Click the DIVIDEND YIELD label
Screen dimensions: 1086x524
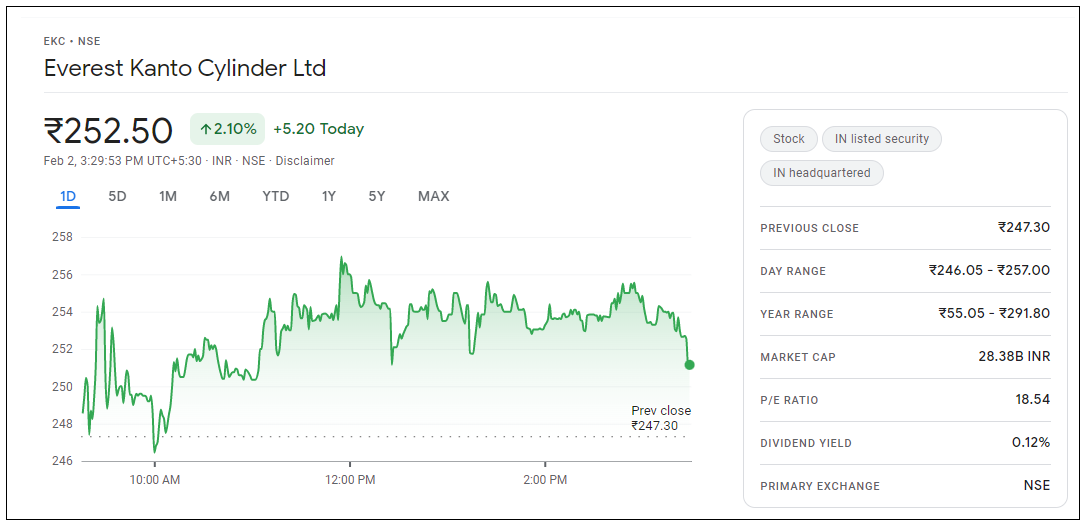[806, 443]
